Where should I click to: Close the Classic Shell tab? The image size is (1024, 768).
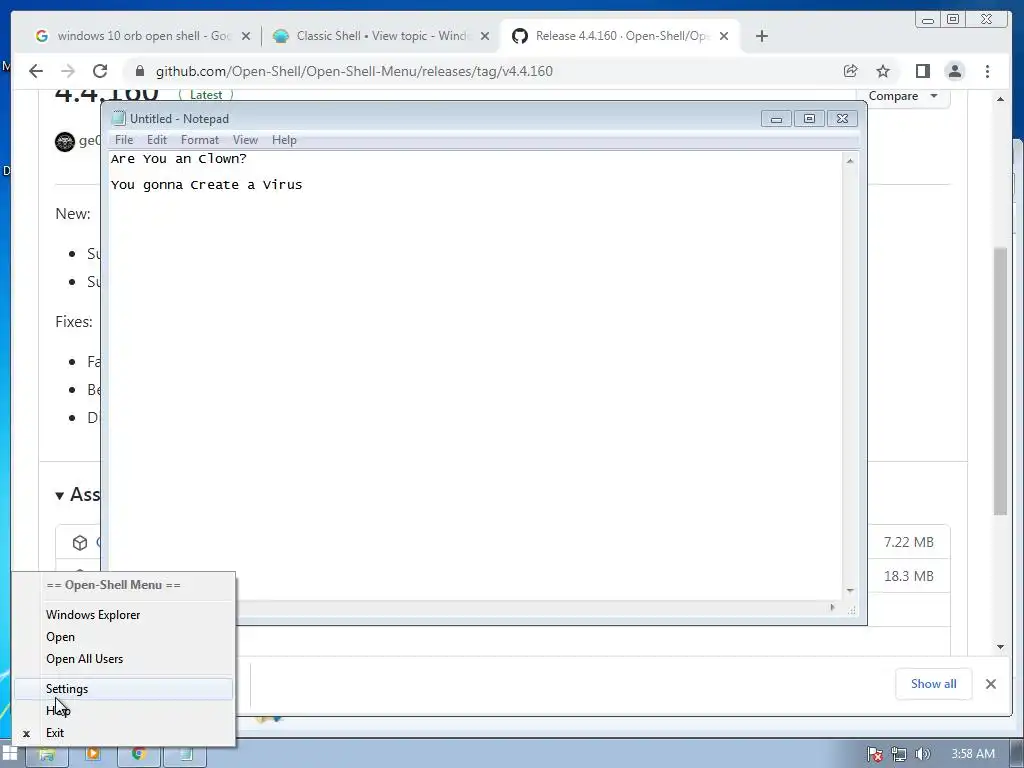point(485,37)
